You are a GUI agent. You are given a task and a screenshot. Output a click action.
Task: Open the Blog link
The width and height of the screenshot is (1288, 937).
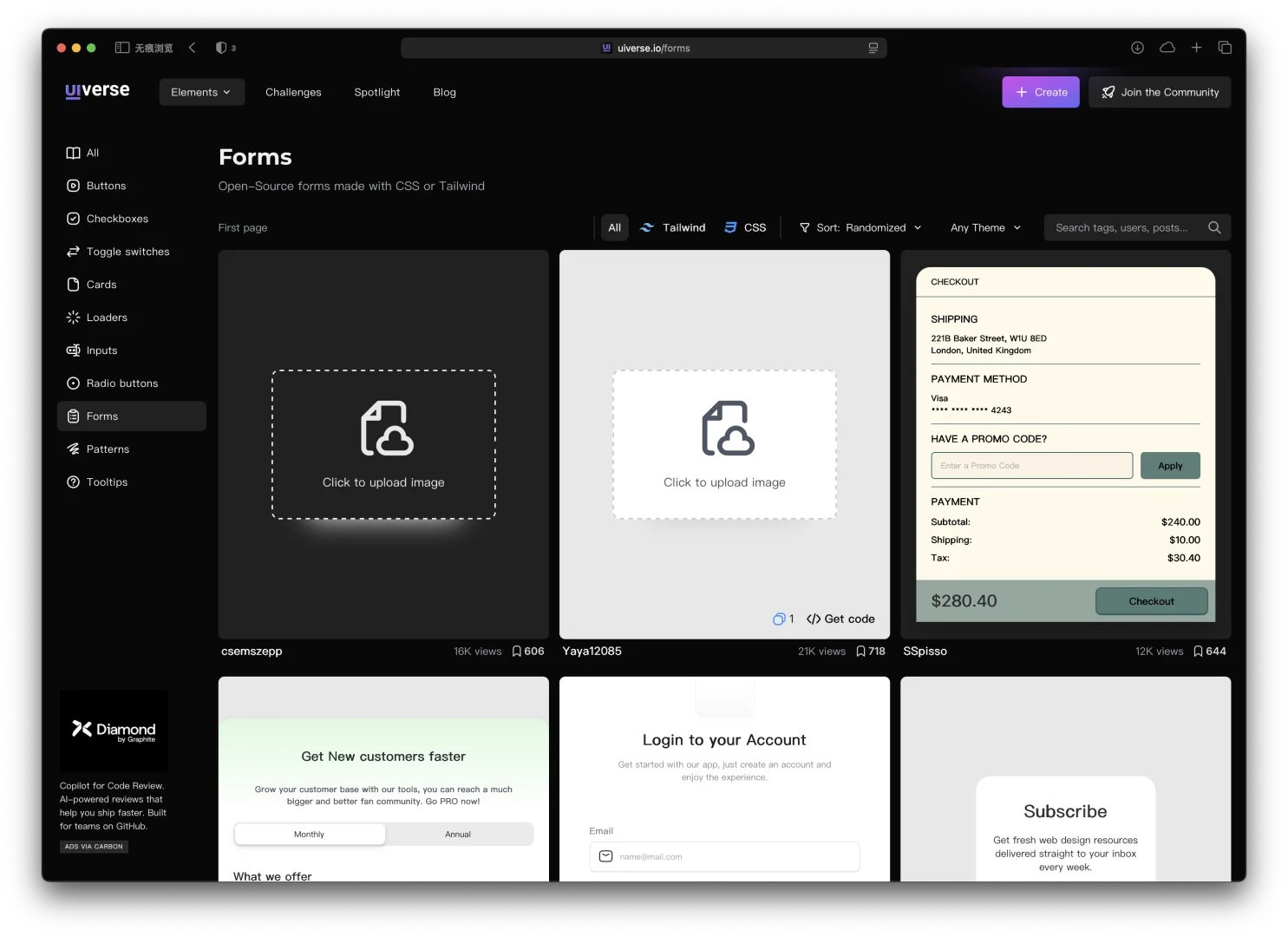click(x=445, y=92)
